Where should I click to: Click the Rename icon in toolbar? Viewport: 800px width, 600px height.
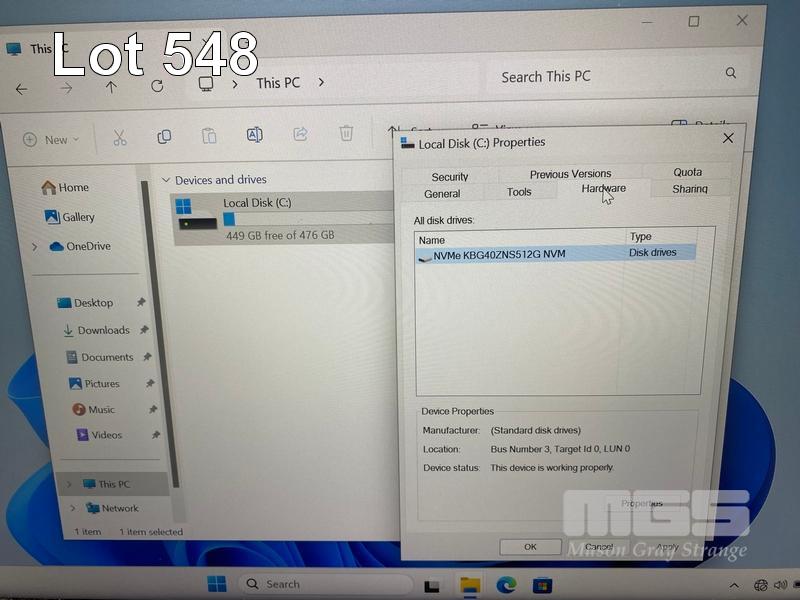(x=254, y=134)
